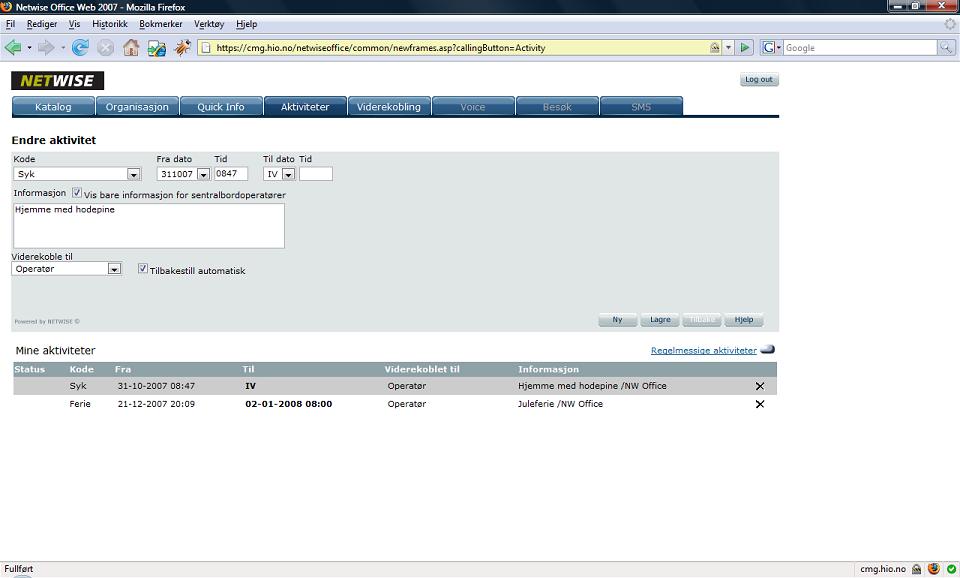Viewport: 960px width, 578px height.
Task: Click the Stop loading icon
Action: click(x=105, y=47)
